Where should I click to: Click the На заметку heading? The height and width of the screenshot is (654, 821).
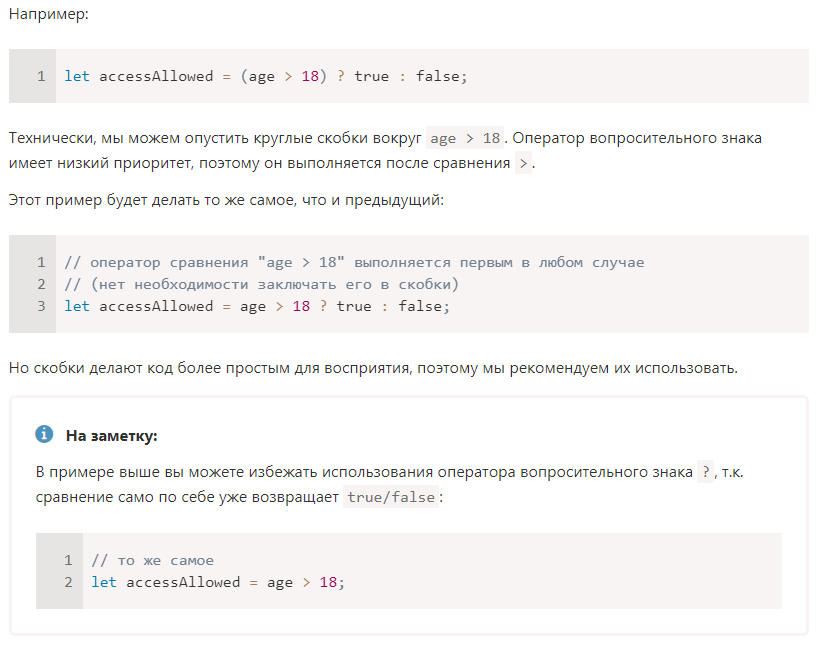pos(112,436)
